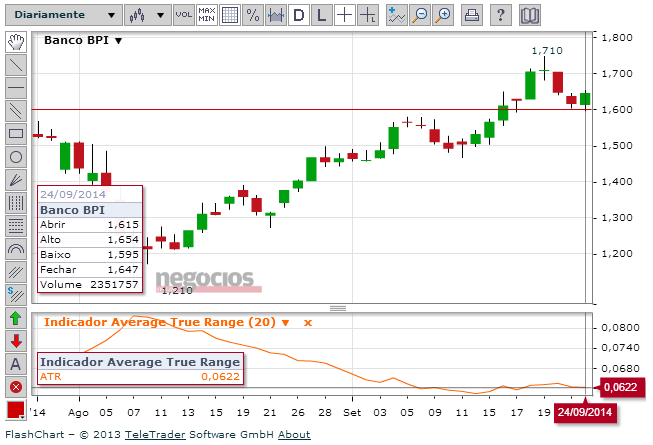Select the S speed lines tool
653x445 pixels.
(x=16, y=295)
